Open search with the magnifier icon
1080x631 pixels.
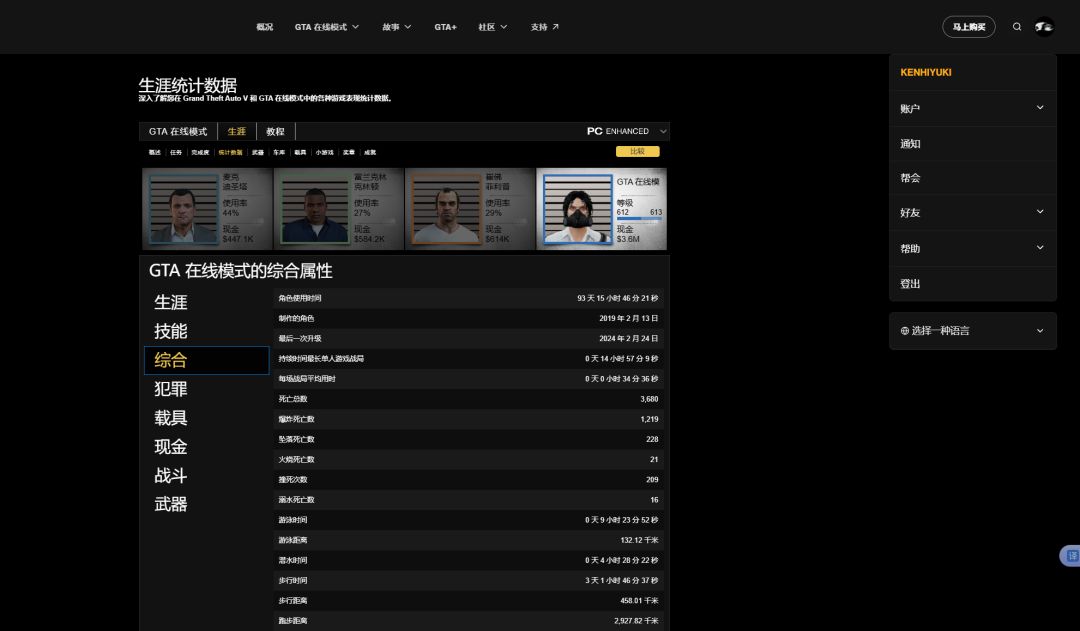pyautogui.click(x=1017, y=27)
